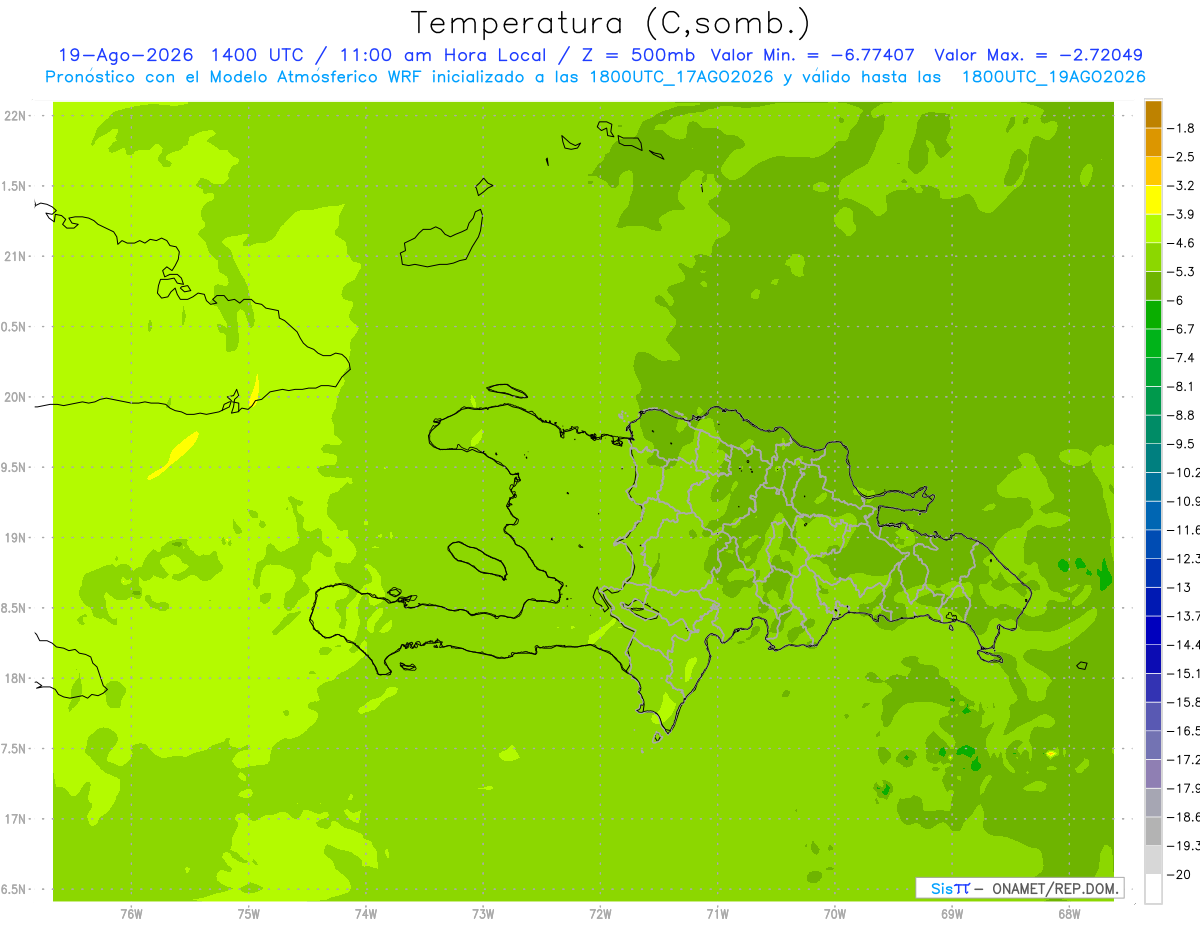The image size is (1200, 927).
Task: Click the -12.3 colorbar label
Action: pos(1184,558)
